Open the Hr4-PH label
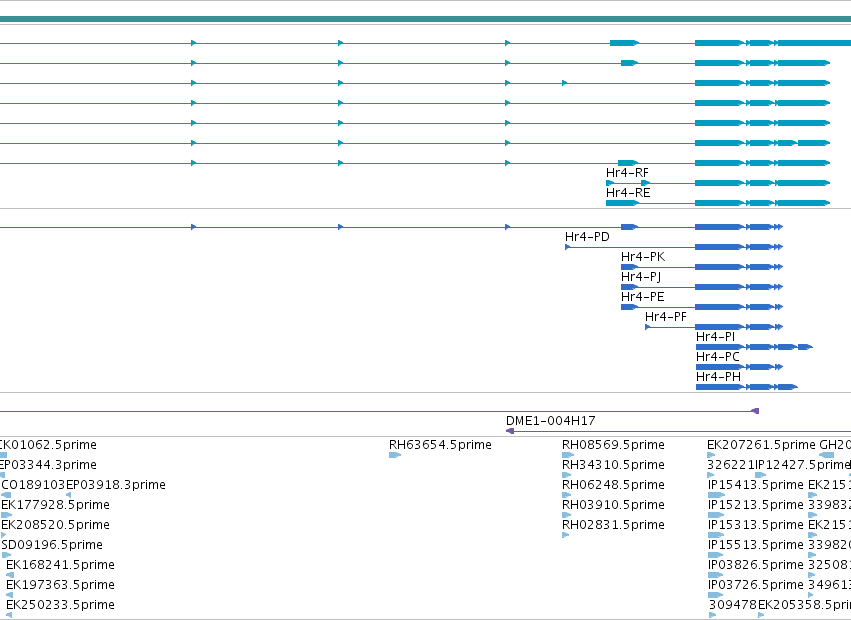This screenshot has width=851, height=620. [x=718, y=377]
